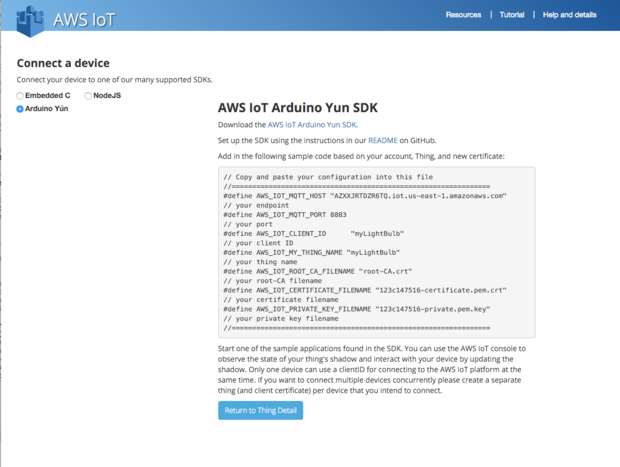This screenshot has width=620, height=467.
Task: Open the Tutorial link in header
Action: pyautogui.click(x=512, y=15)
